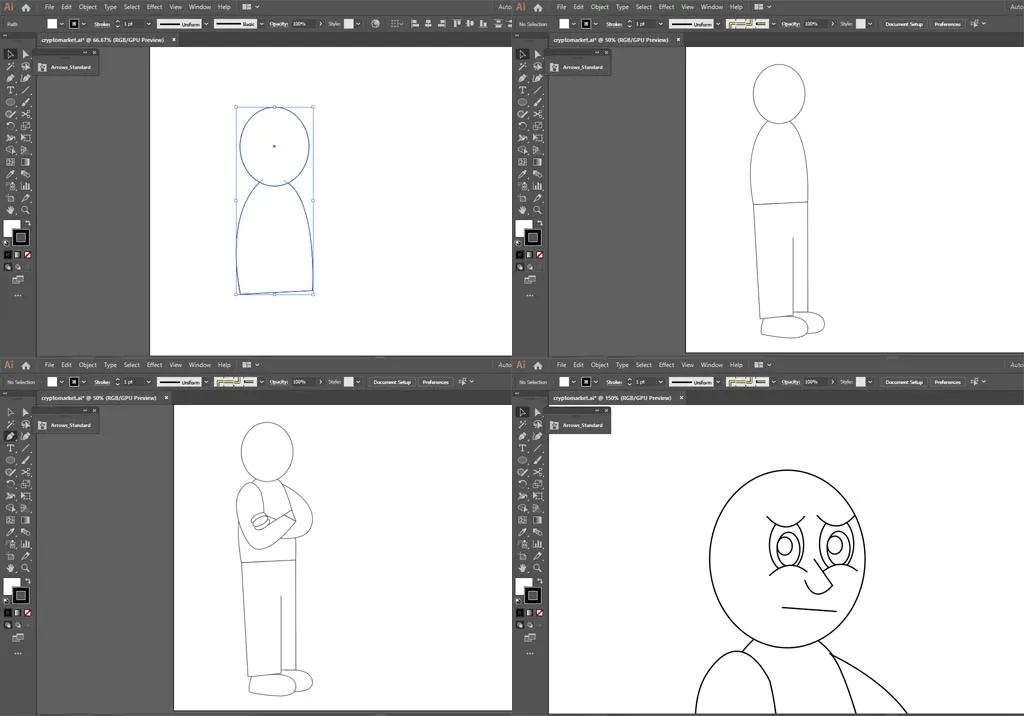Viewport: 1024px width, 716px height.
Task: Change screen mode in top-left window
Action: pyautogui.click(x=18, y=280)
